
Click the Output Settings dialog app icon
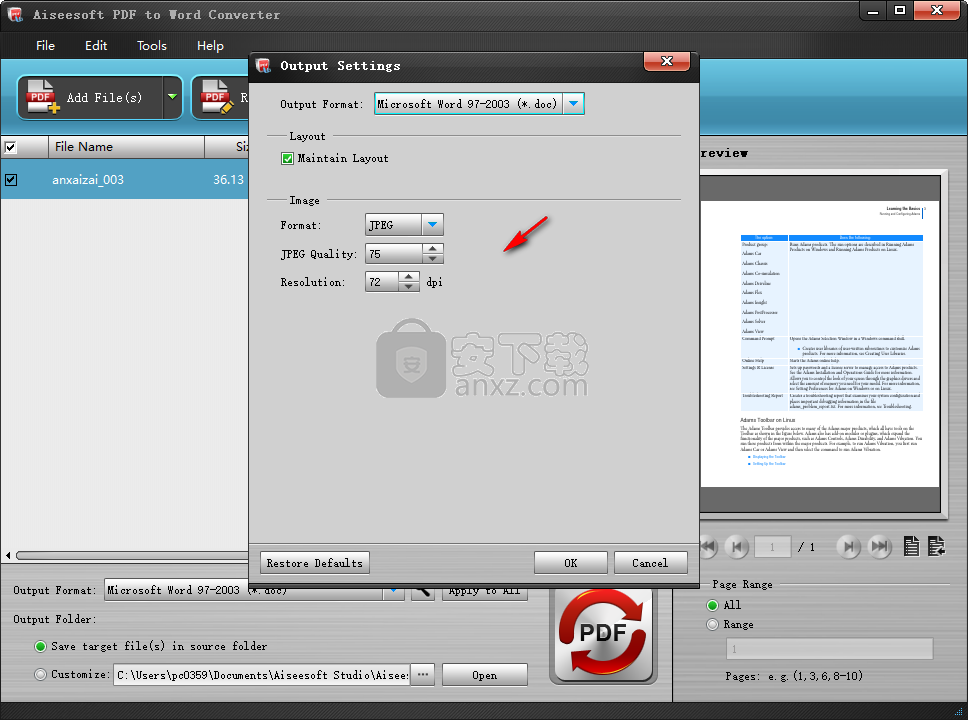264,65
